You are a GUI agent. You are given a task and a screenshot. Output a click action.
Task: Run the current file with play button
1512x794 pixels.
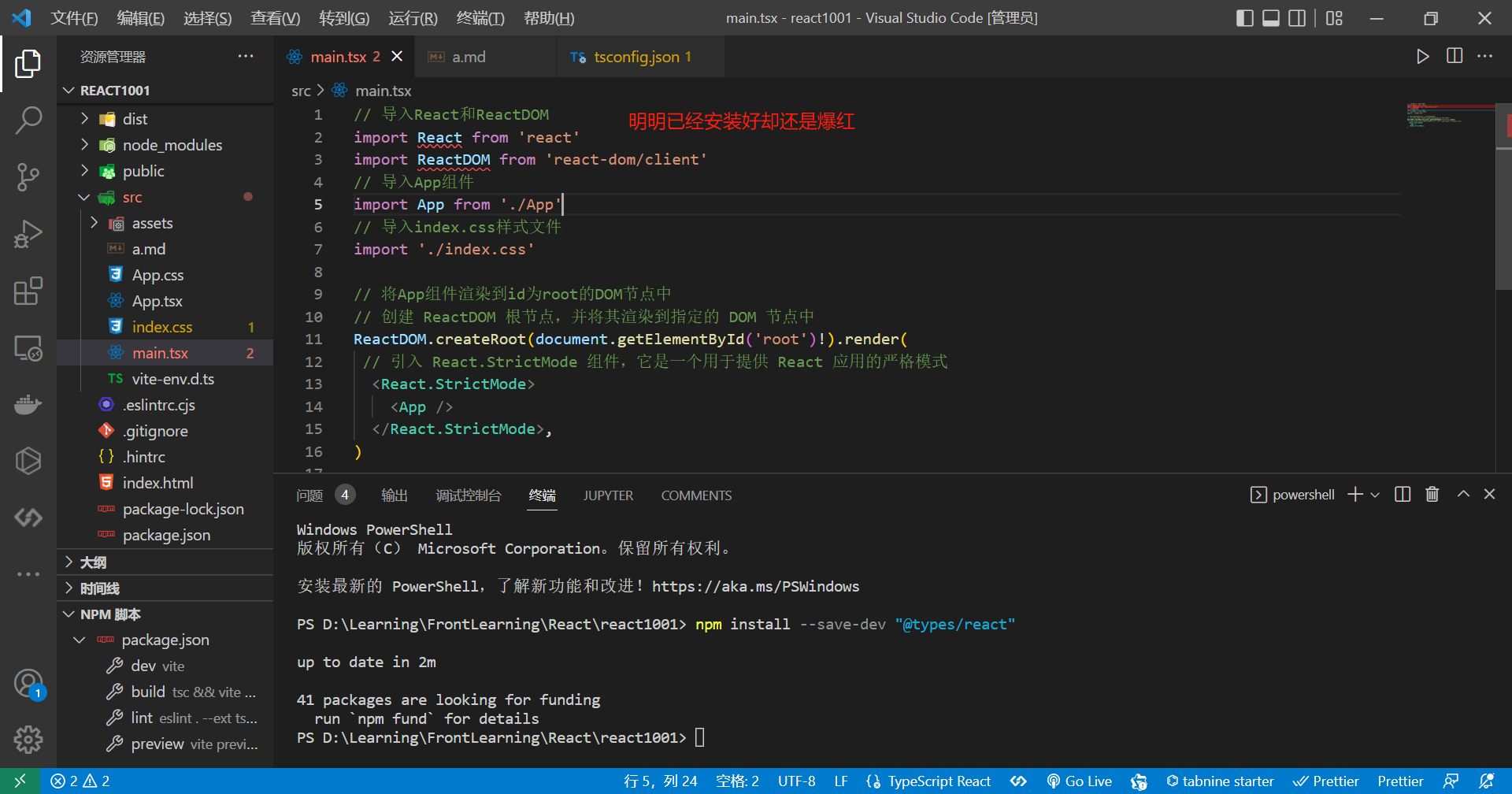pyautogui.click(x=1422, y=56)
